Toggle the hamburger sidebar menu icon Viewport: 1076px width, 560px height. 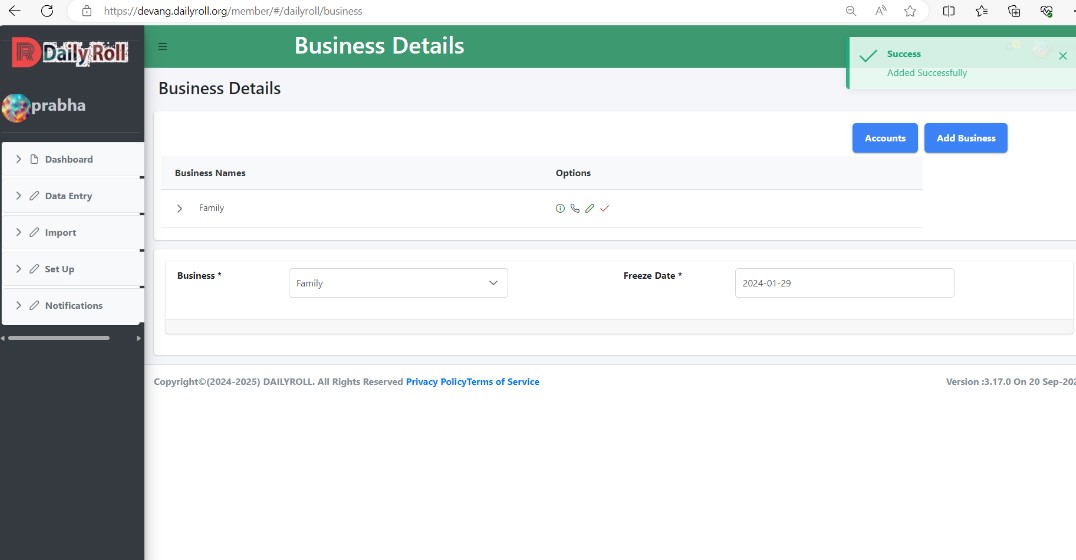click(x=163, y=47)
